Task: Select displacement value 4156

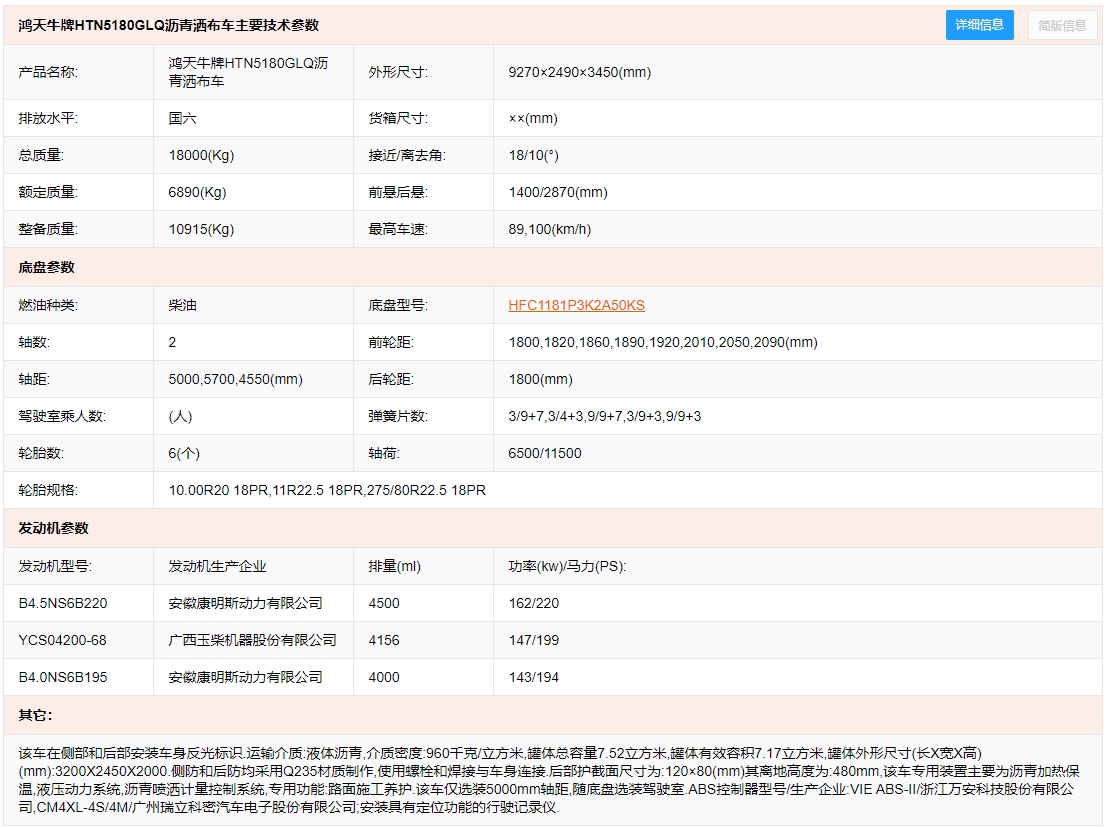Action: pyautogui.click(x=384, y=640)
